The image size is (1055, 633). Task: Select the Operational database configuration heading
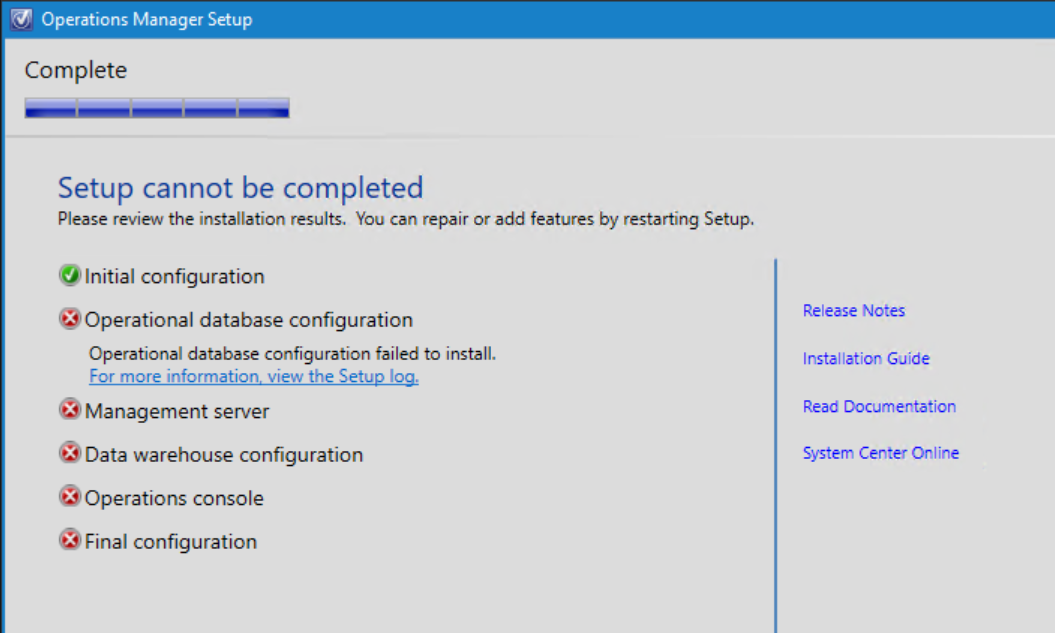(x=248, y=320)
